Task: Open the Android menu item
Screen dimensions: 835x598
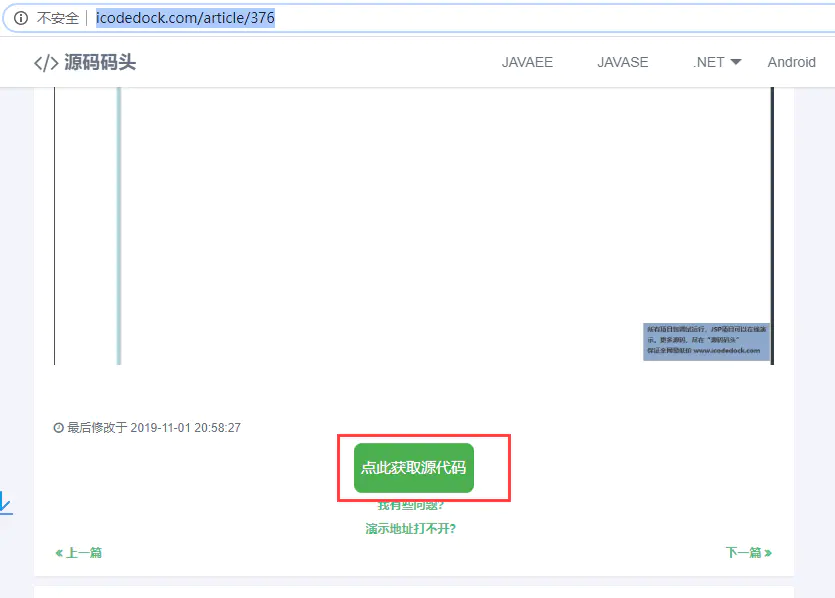Action: (791, 62)
